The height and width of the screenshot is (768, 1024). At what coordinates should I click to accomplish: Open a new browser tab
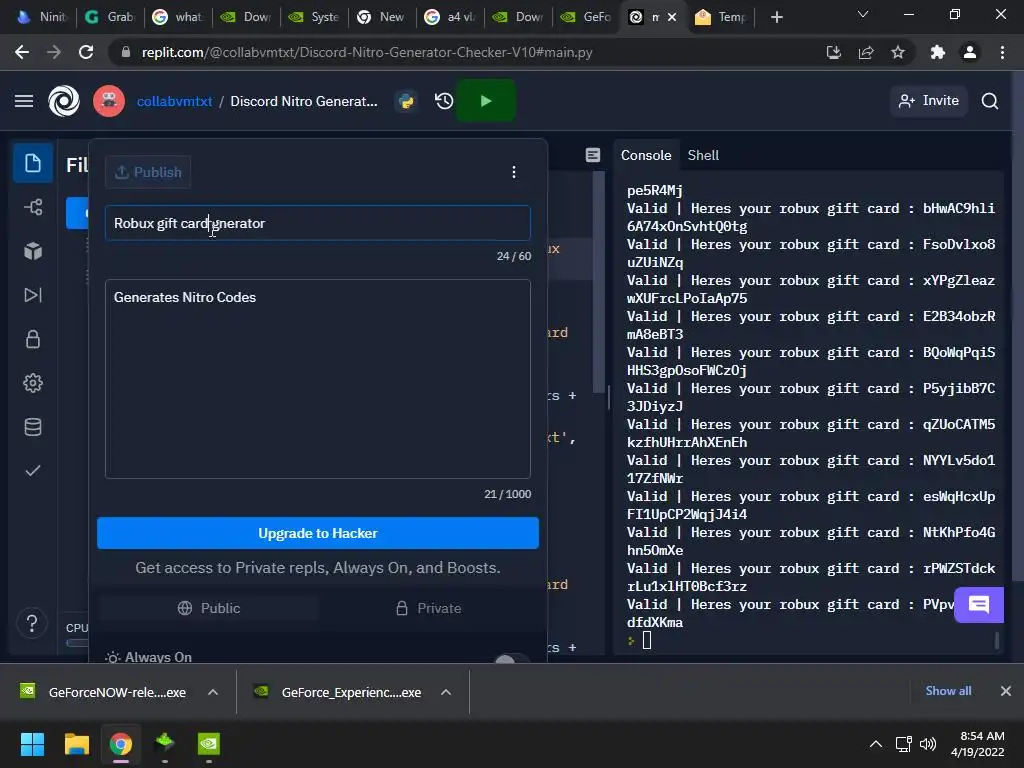[776, 17]
